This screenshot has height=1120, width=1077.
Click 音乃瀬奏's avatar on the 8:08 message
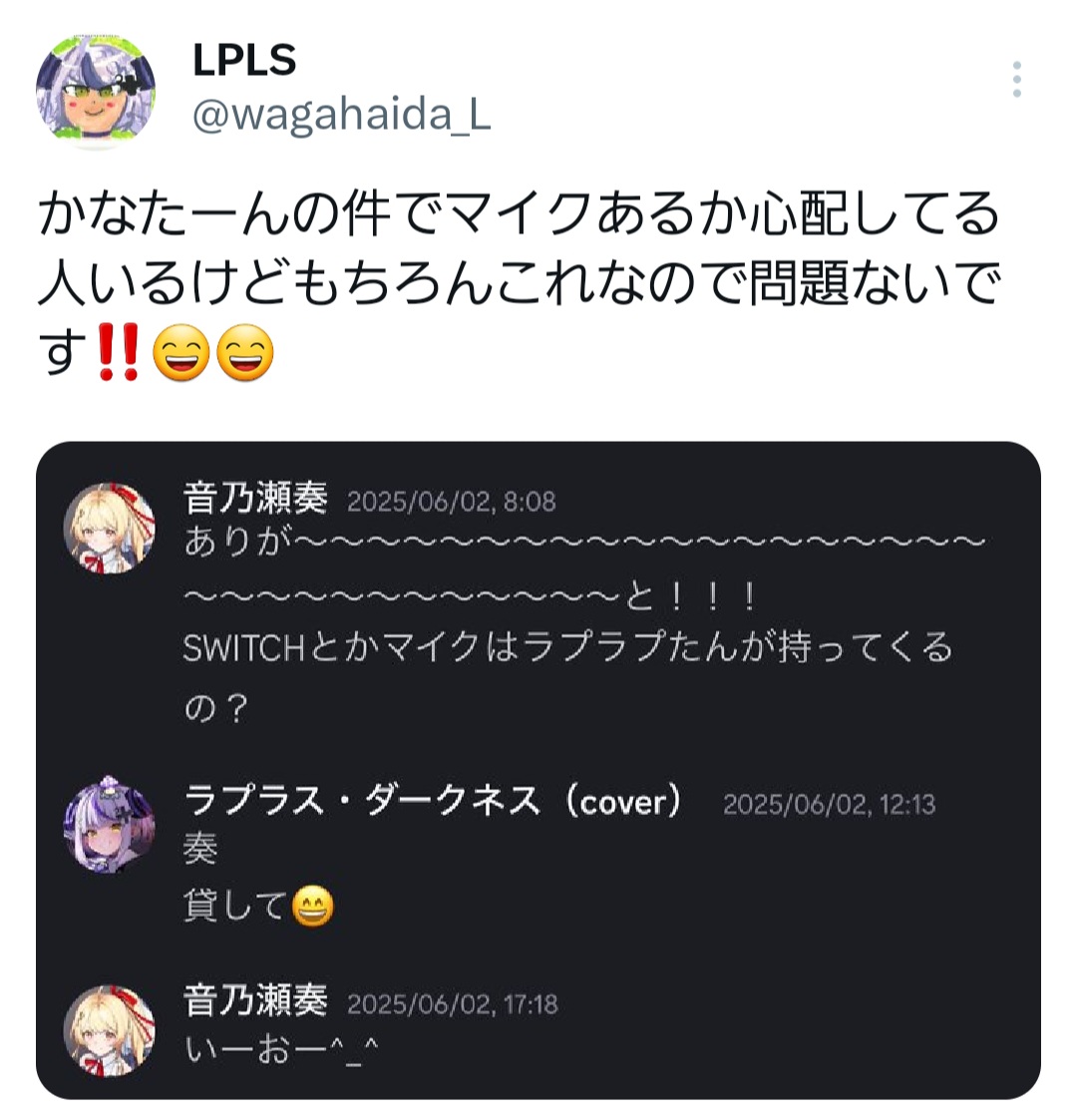(110, 529)
